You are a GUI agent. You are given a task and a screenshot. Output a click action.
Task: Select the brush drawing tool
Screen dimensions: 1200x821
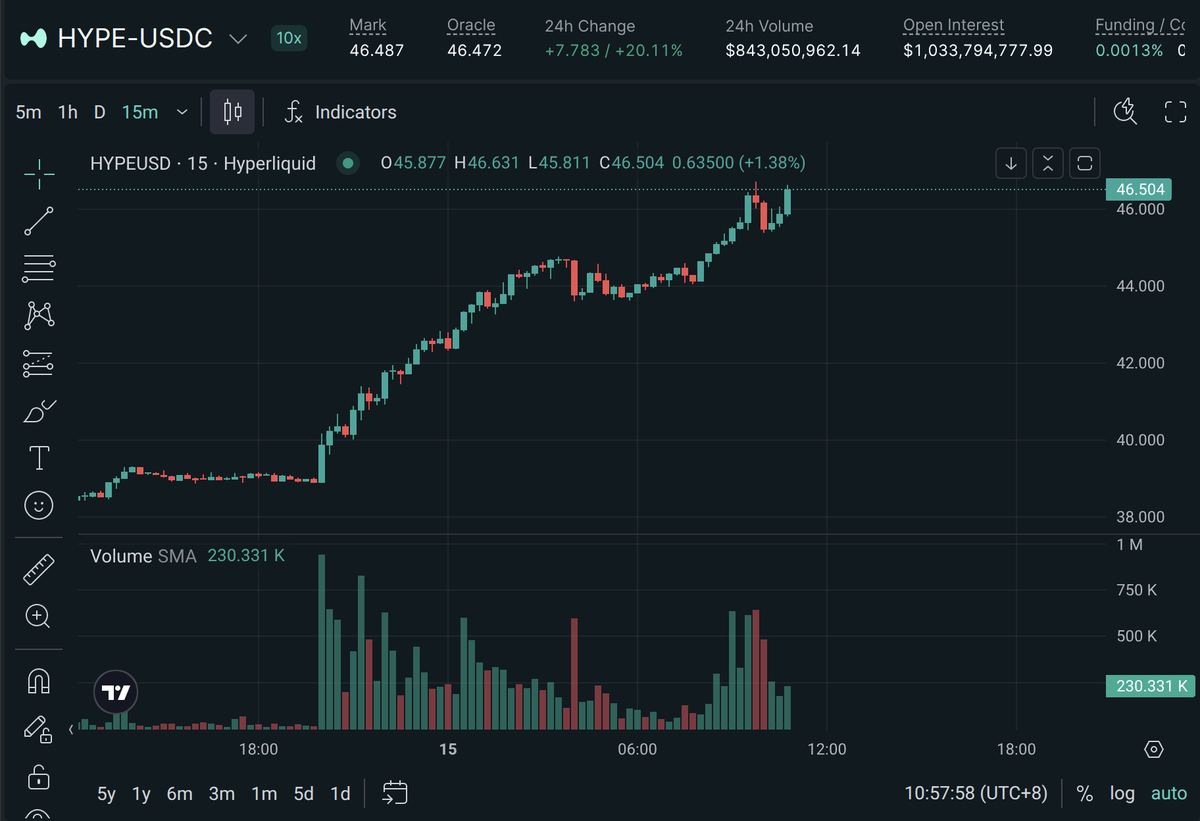[x=39, y=411]
